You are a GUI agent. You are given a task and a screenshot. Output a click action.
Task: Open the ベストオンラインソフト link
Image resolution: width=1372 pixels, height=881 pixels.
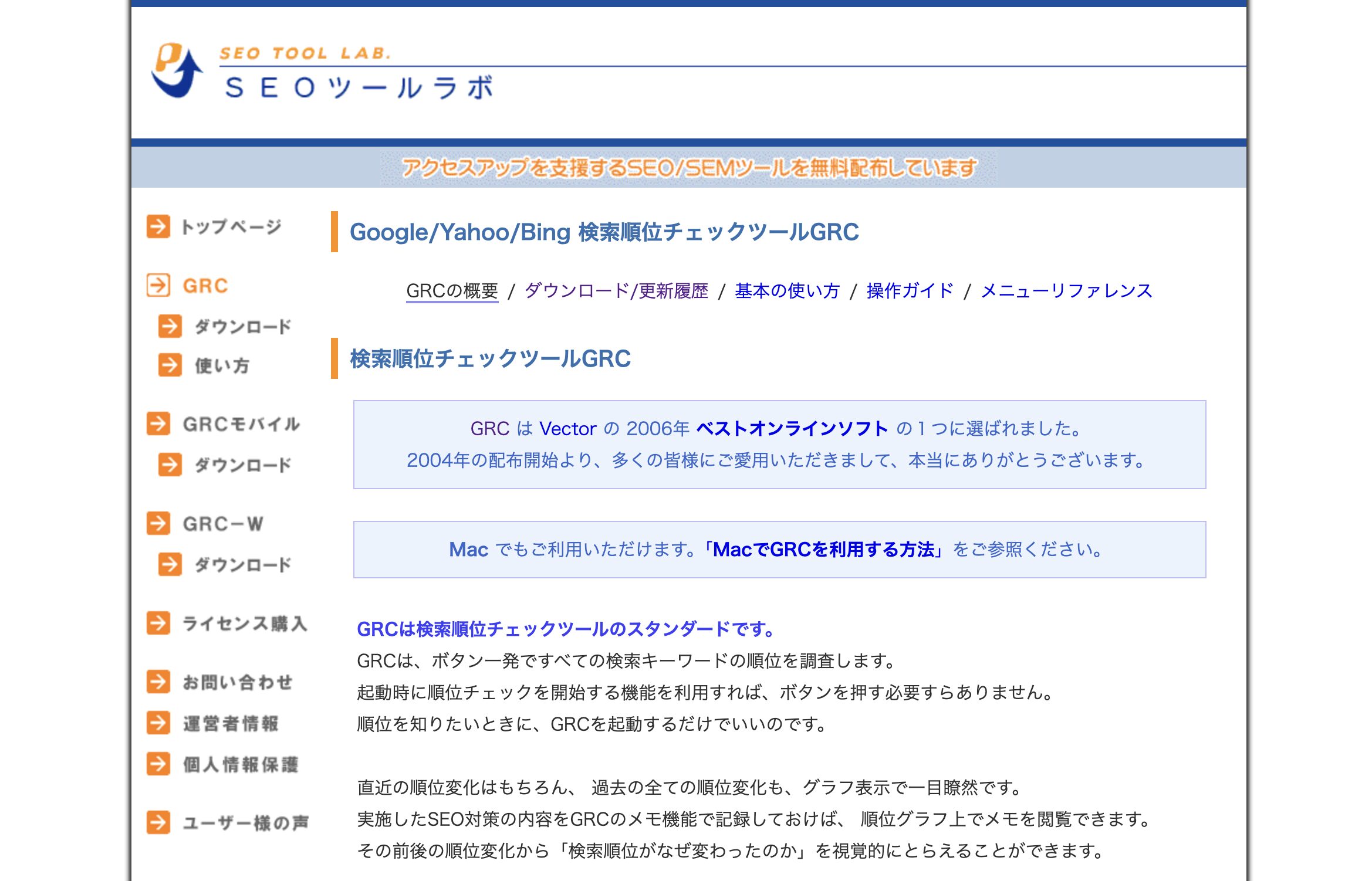coord(792,429)
